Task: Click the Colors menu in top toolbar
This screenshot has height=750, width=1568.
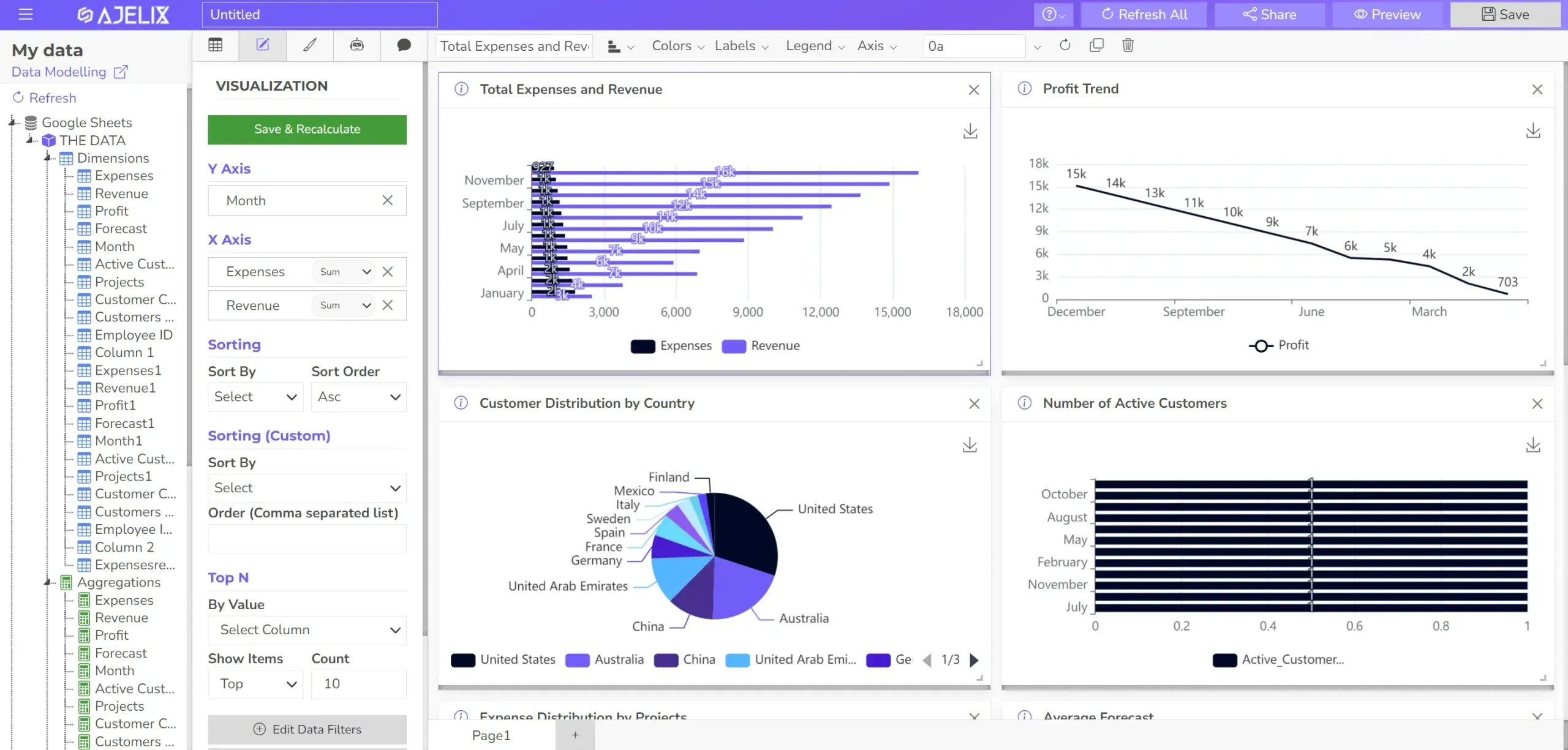Action: point(675,46)
